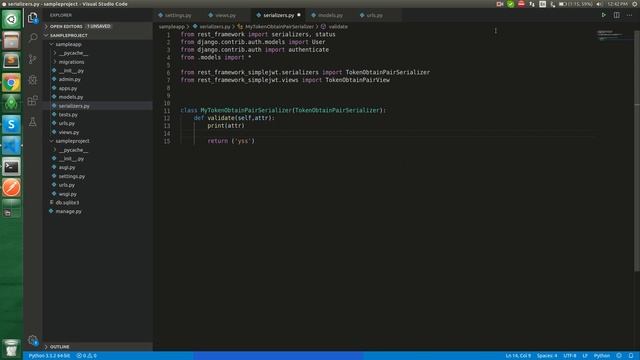This screenshot has height=360, width=640.
Task: Click the feedback smiley in status bar
Action: [x=619, y=356]
